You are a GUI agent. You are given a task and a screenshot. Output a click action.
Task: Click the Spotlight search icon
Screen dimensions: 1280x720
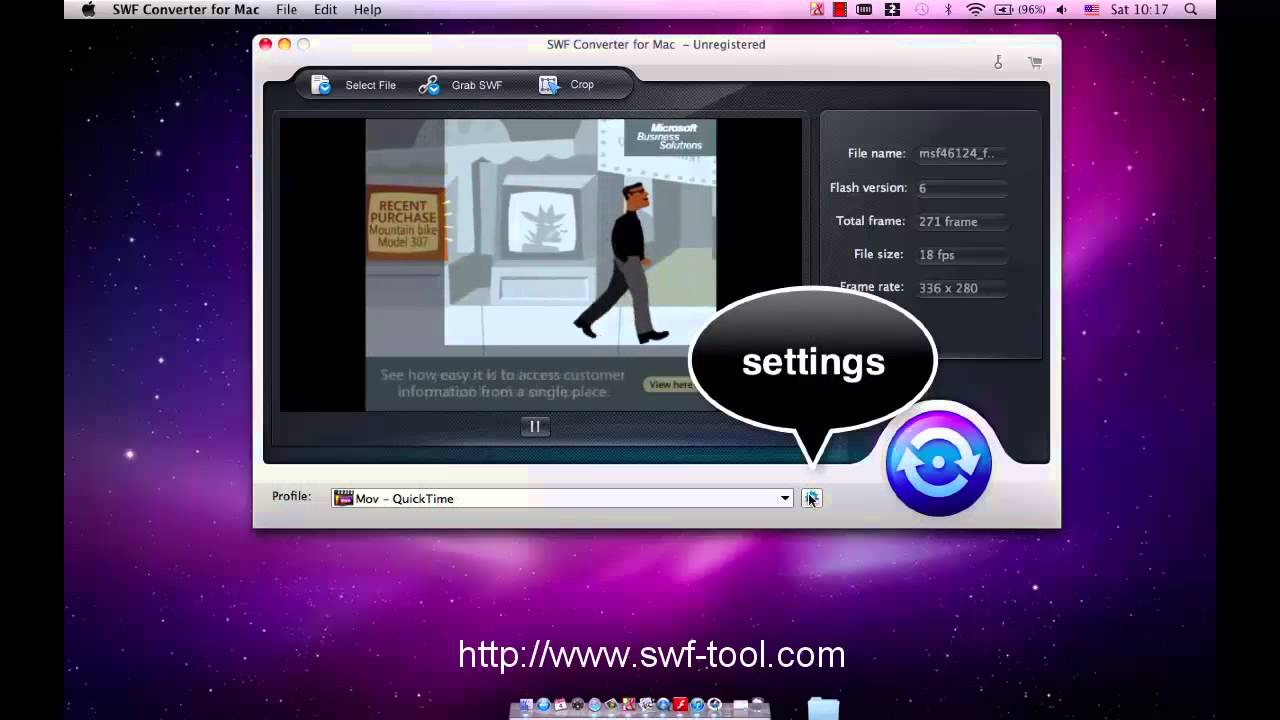1191,9
